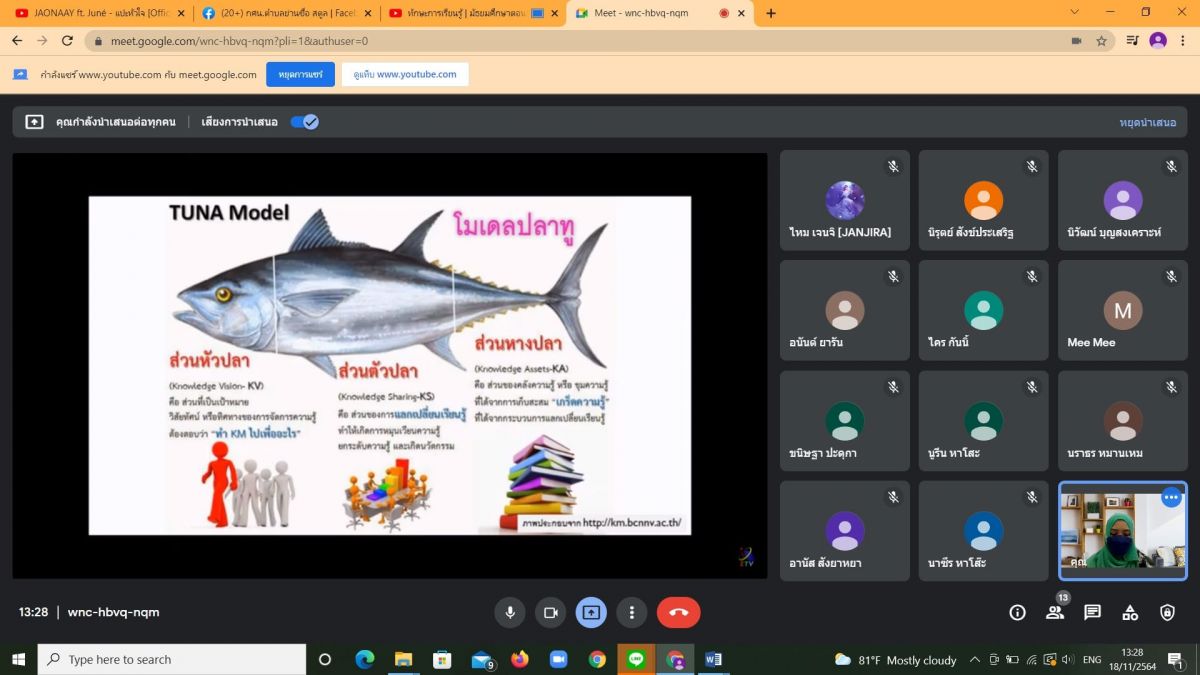1200x675 pixels.
Task: Click the view tab www.youtube.com button
Action: [405, 74]
